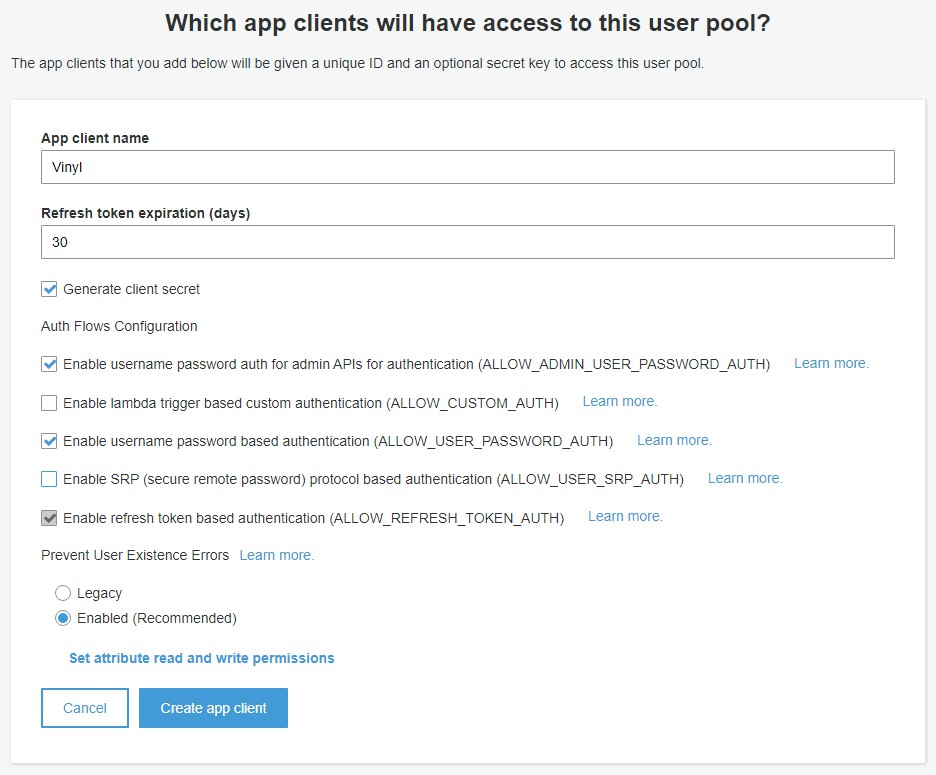The image size is (936, 775).
Task: Select the Enabled (Recommended) radio option
Action: coord(63,618)
